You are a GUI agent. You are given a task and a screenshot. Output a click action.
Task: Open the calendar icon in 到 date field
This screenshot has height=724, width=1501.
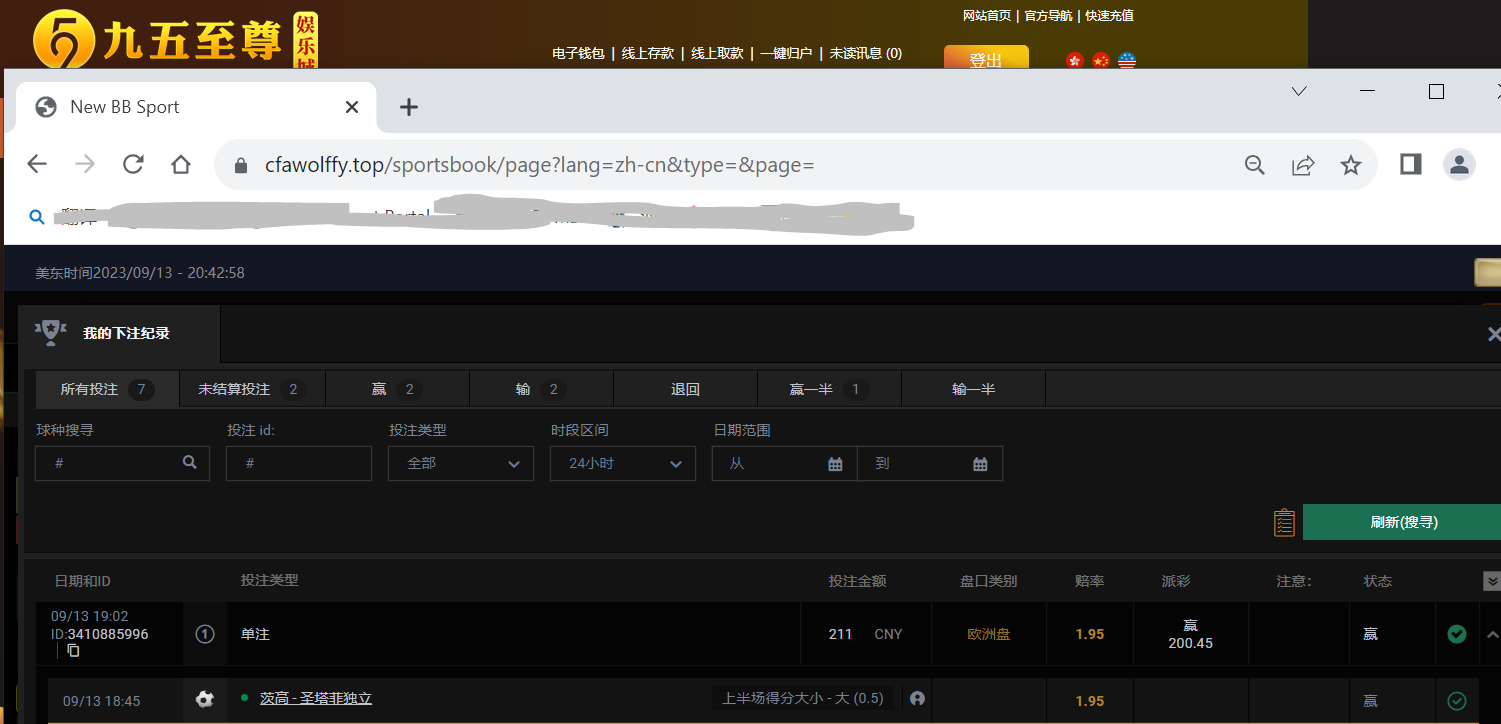click(x=980, y=464)
